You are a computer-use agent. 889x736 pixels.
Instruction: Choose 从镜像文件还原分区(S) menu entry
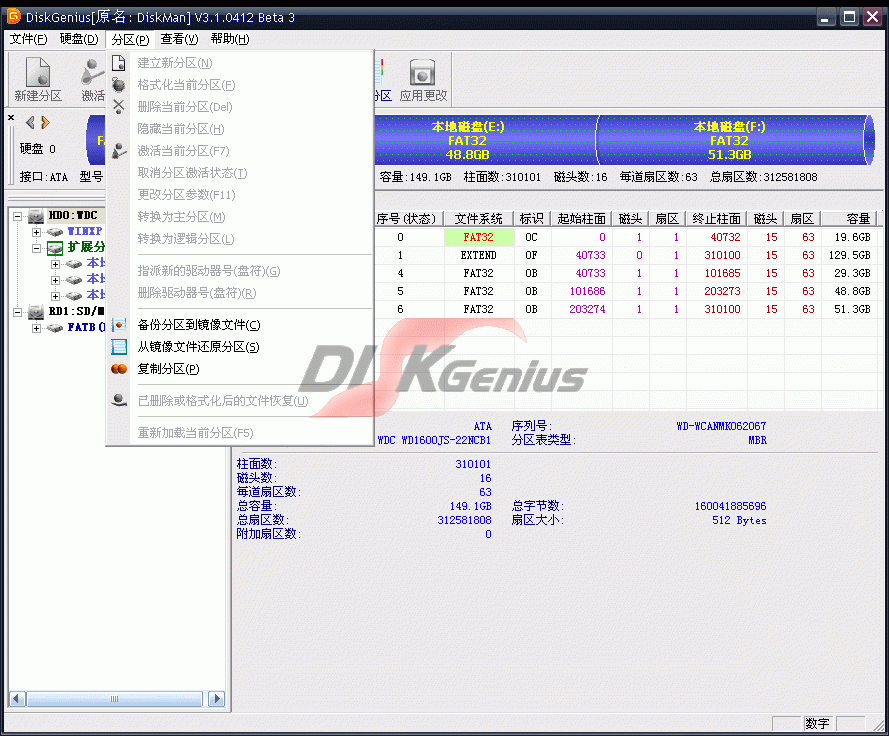point(240,346)
